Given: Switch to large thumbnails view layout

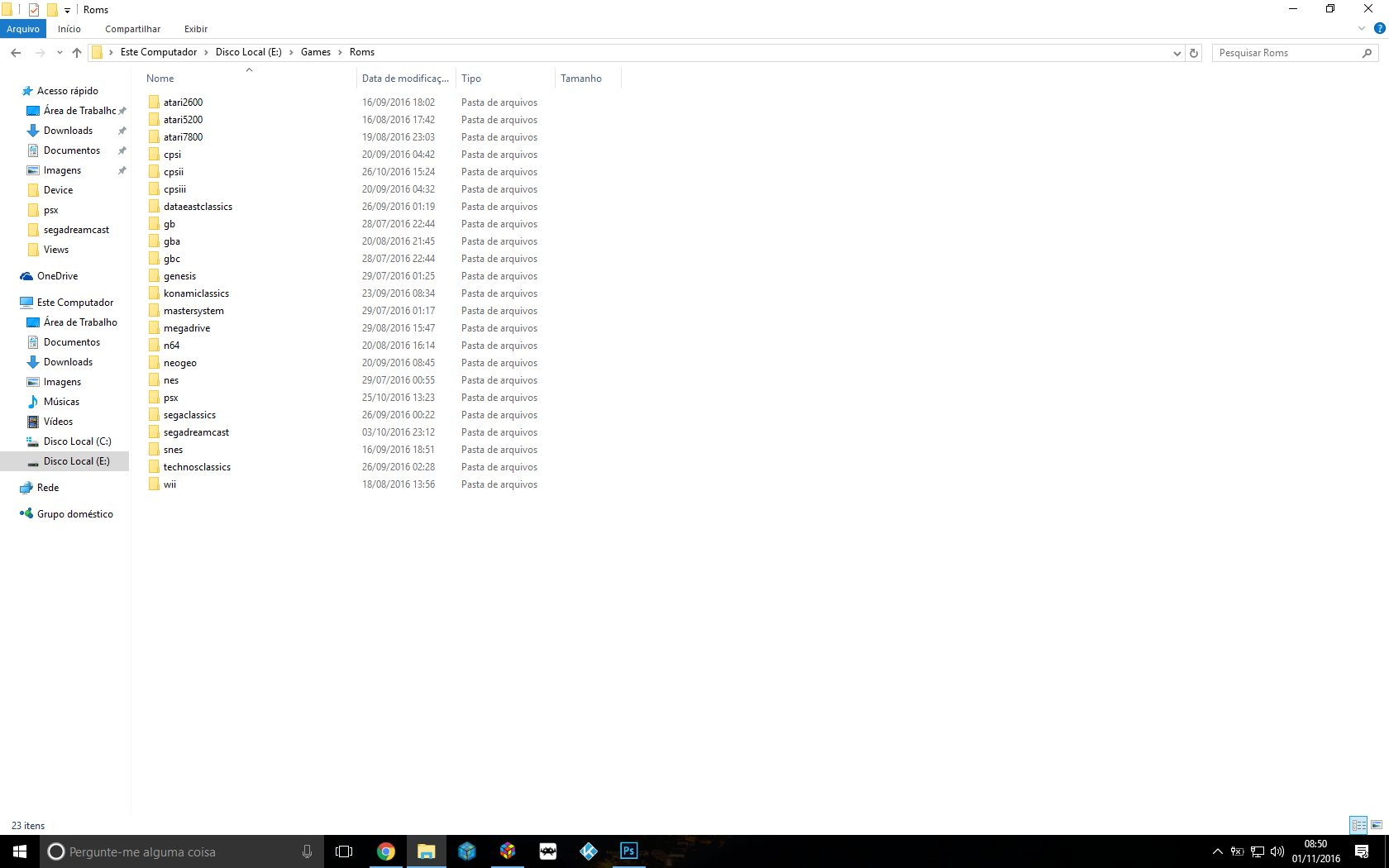Looking at the screenshot, I should [x=1377, y=825].
